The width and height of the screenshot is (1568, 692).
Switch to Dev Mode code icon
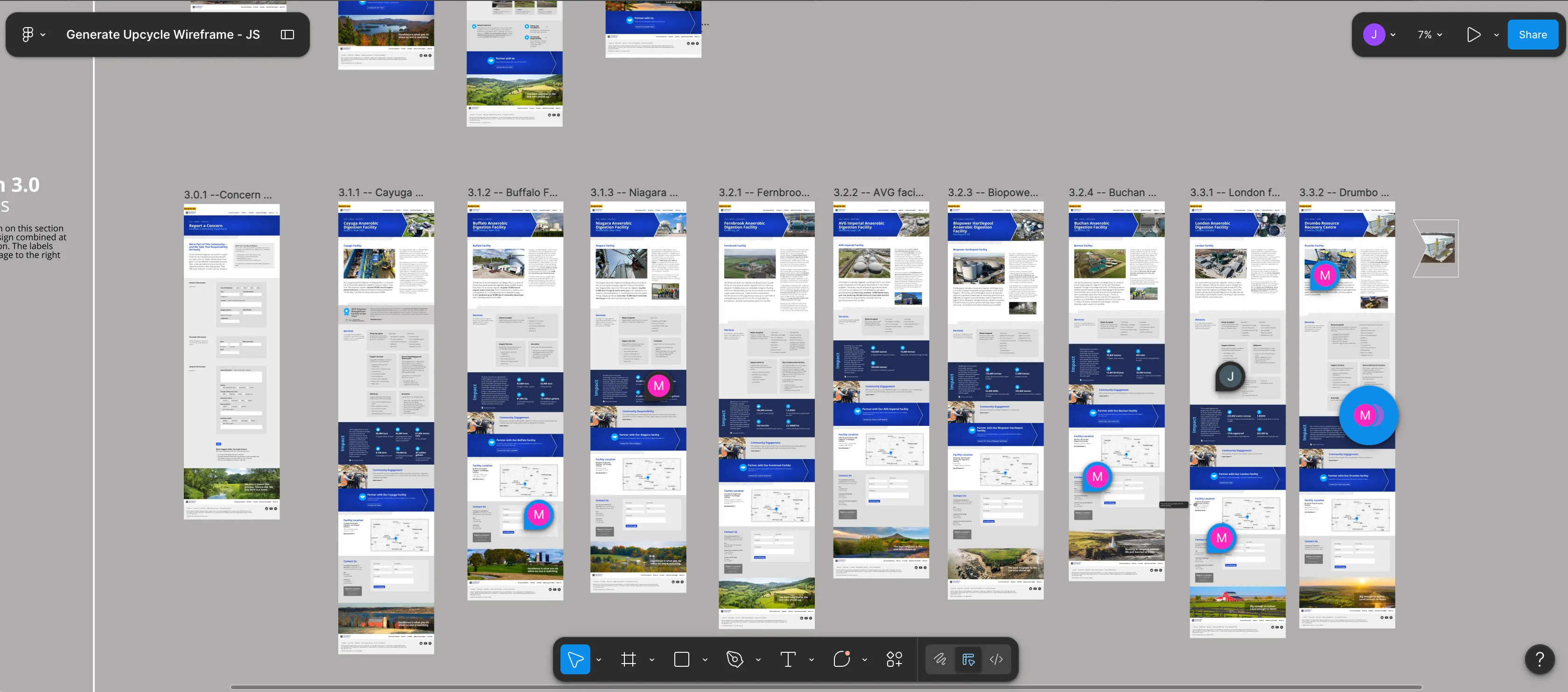[x=996, y=659]
